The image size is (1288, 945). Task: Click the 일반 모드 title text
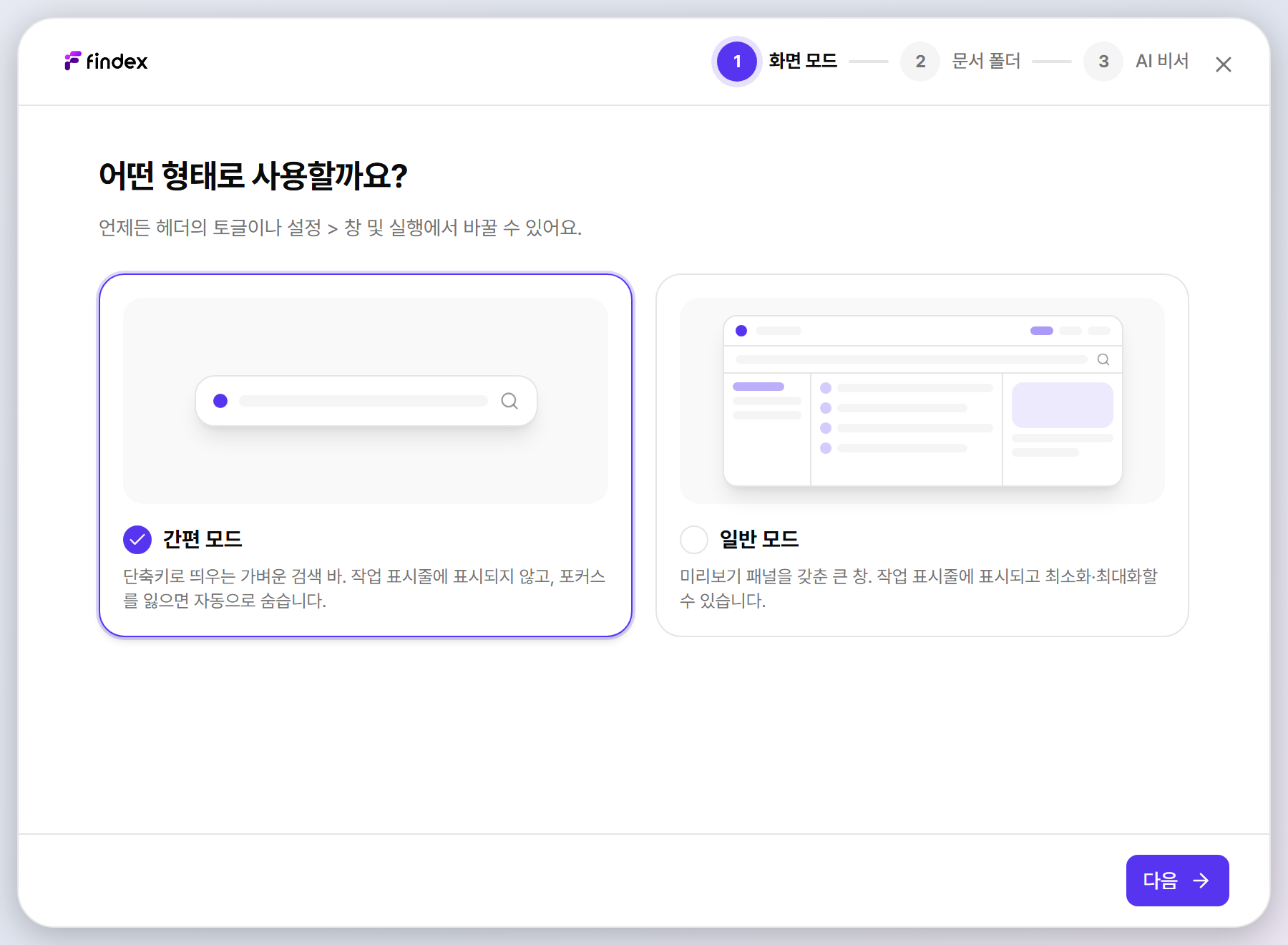759,539
